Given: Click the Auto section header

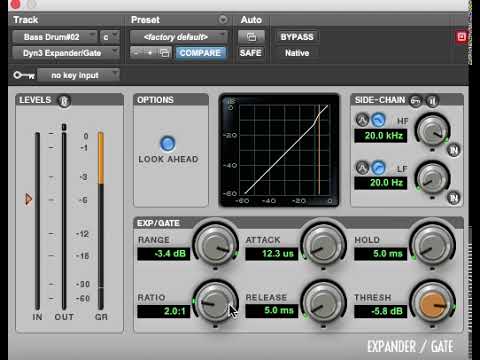Looking at the screenshot, I should click(x=251, y=20).
